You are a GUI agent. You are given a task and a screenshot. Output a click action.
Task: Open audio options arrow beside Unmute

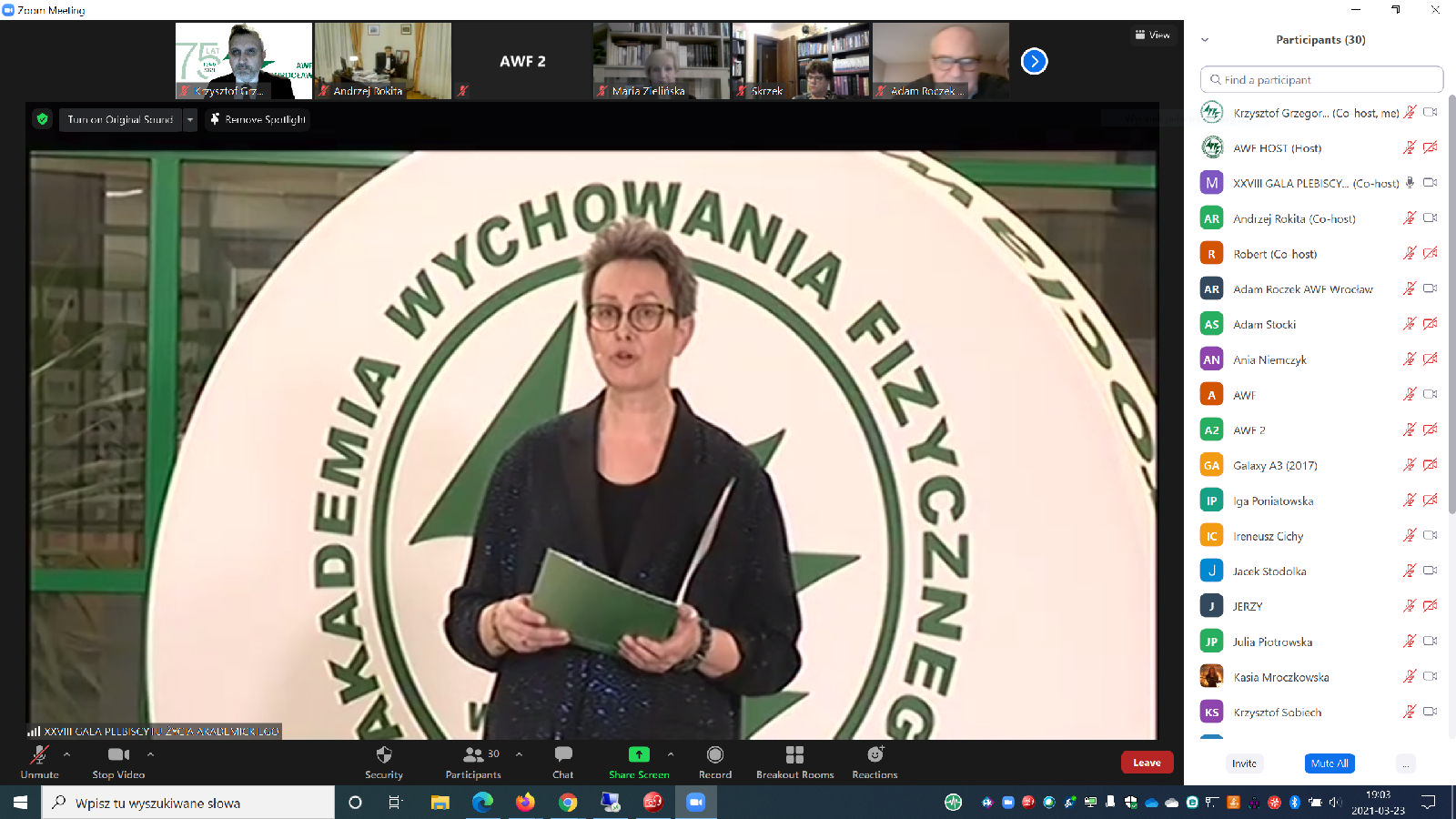pyautogui.click(x=66, y=754)
